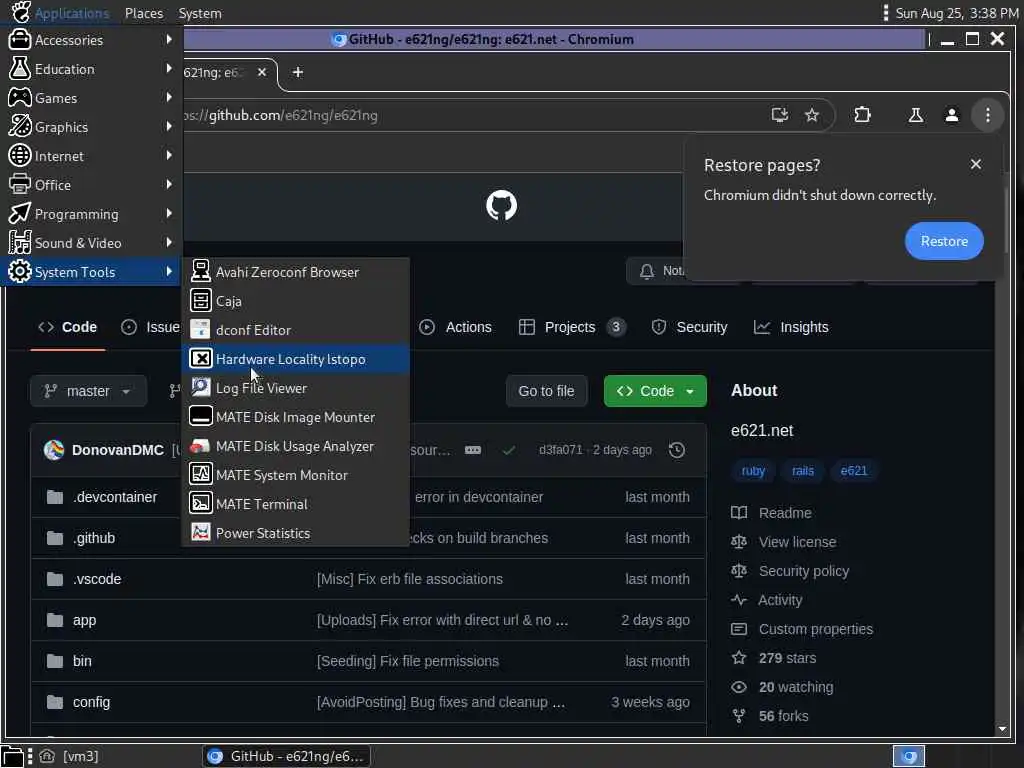Click the MATE System Monitor icon
This screenshot has width=1024, height=768.
[x=200, y=475]
